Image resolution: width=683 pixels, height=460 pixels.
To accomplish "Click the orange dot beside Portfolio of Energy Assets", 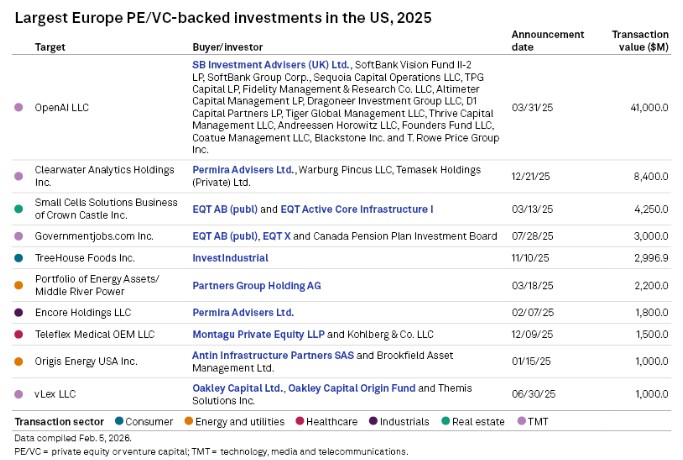I will (x=19, y=285).
